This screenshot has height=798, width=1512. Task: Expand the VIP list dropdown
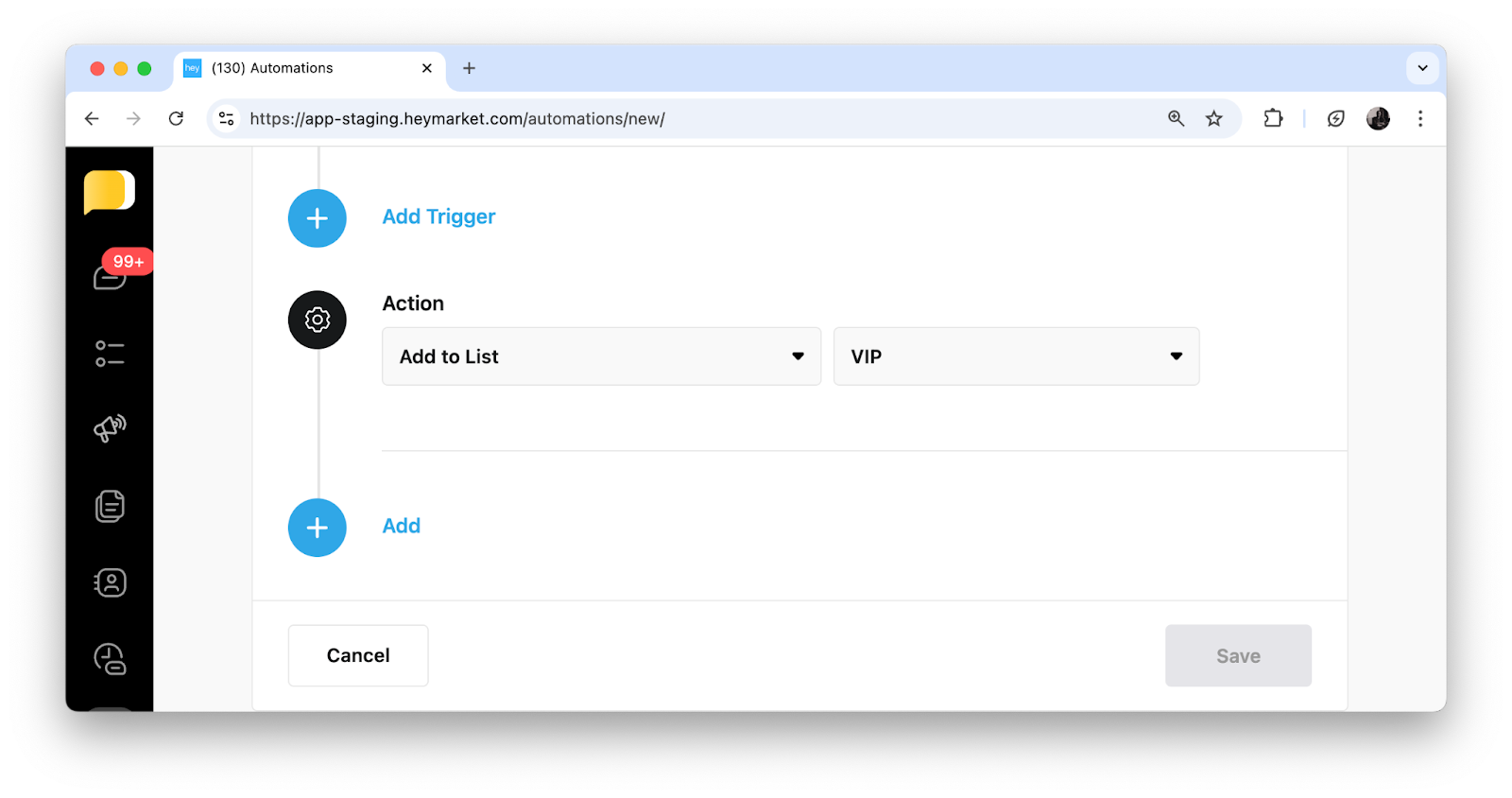click(x=1016, y=356)
